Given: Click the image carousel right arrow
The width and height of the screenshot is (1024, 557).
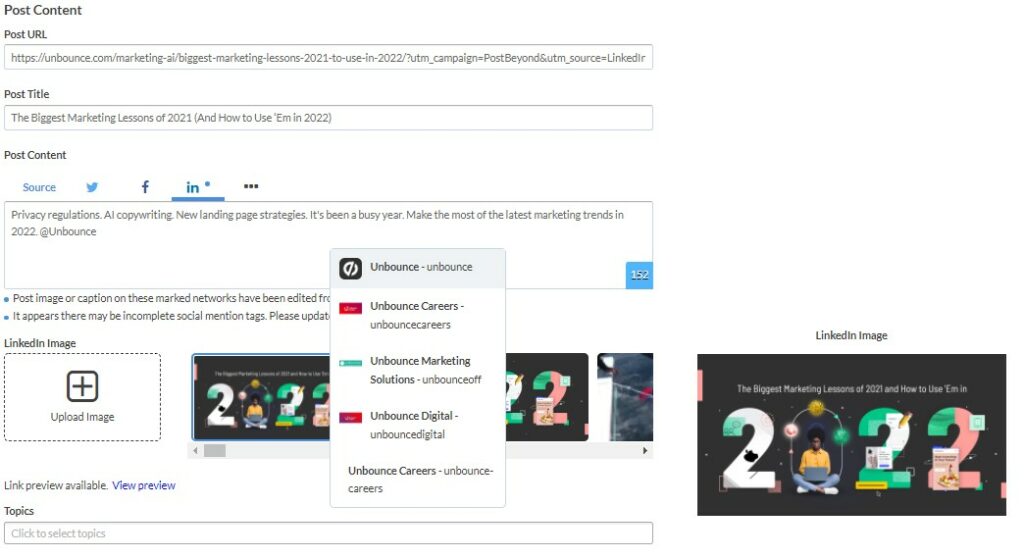Looking at the screenshot, I should (645, 451).
